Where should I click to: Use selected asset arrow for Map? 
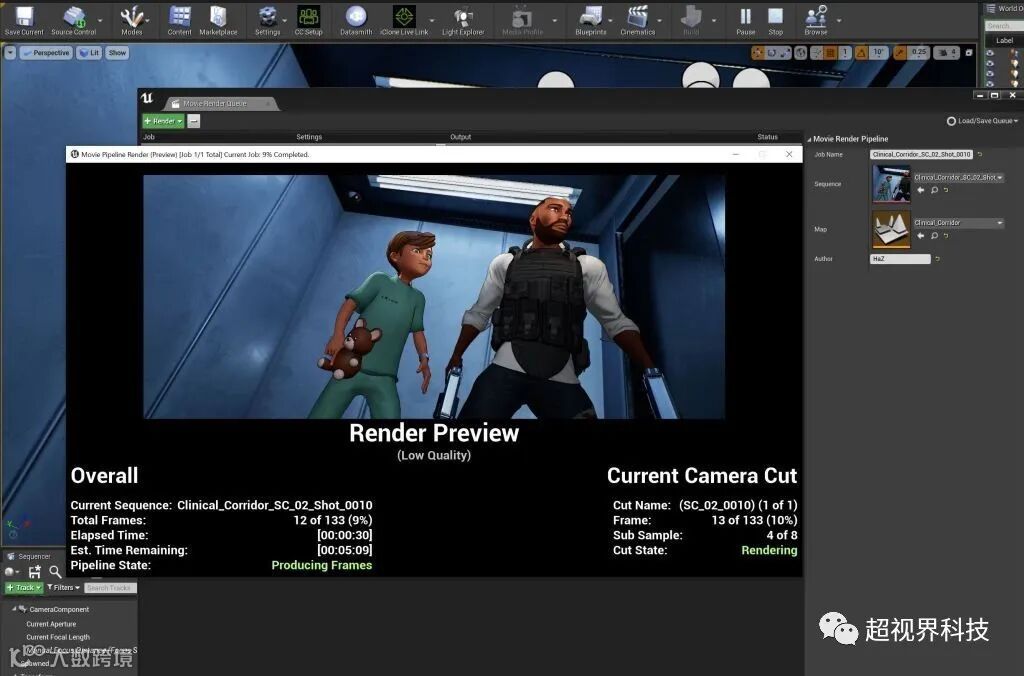coord(921,236)
